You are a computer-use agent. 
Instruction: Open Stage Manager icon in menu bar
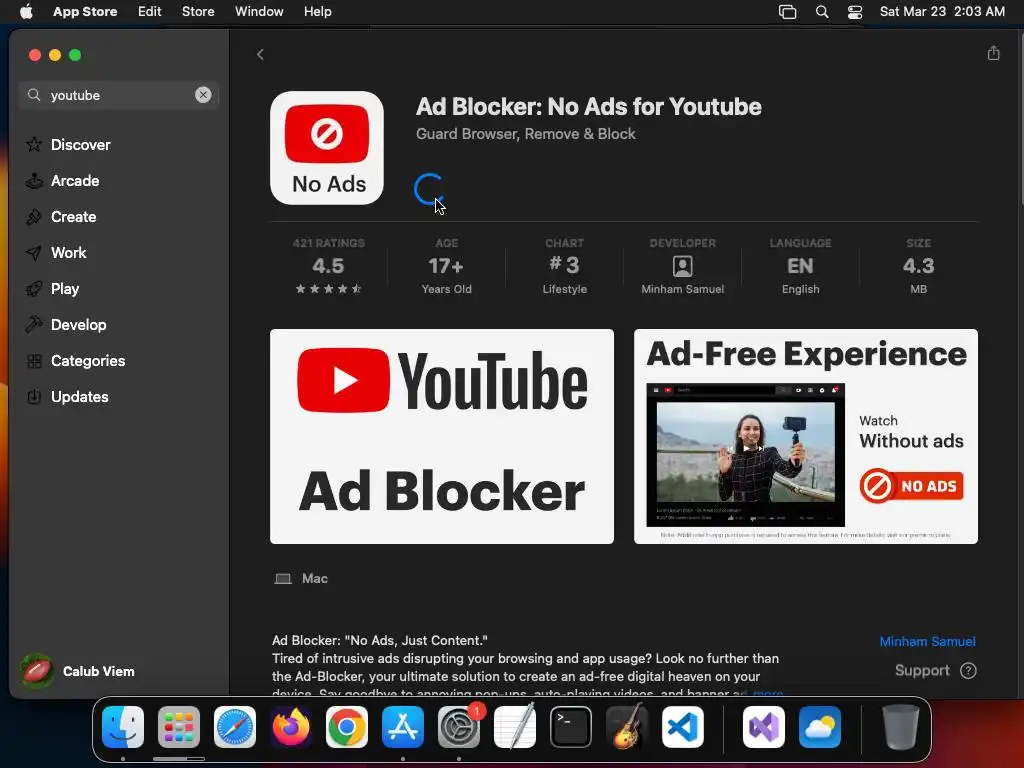tap(788, 12)
